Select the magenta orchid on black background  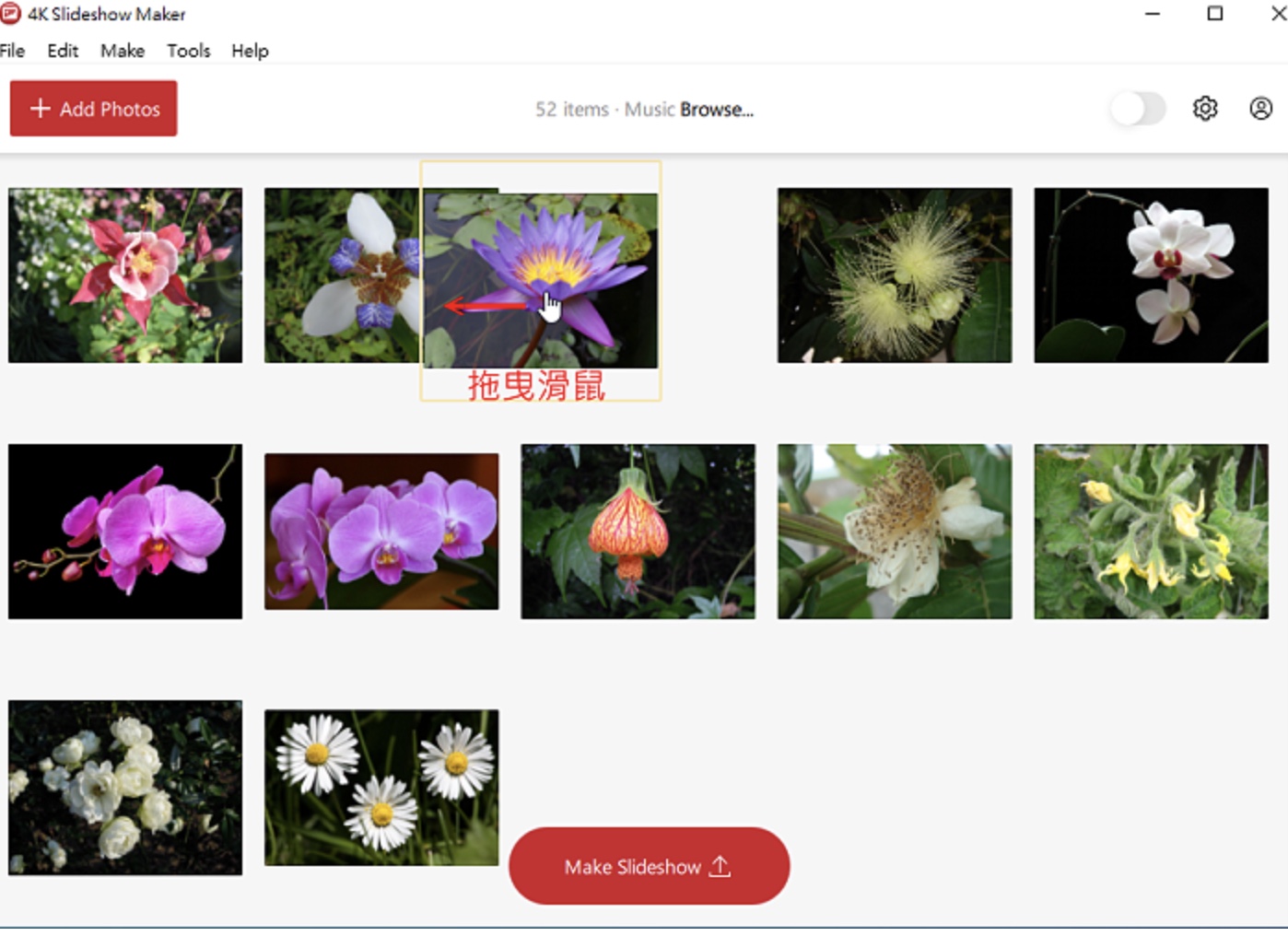click(x=125, y=532)
